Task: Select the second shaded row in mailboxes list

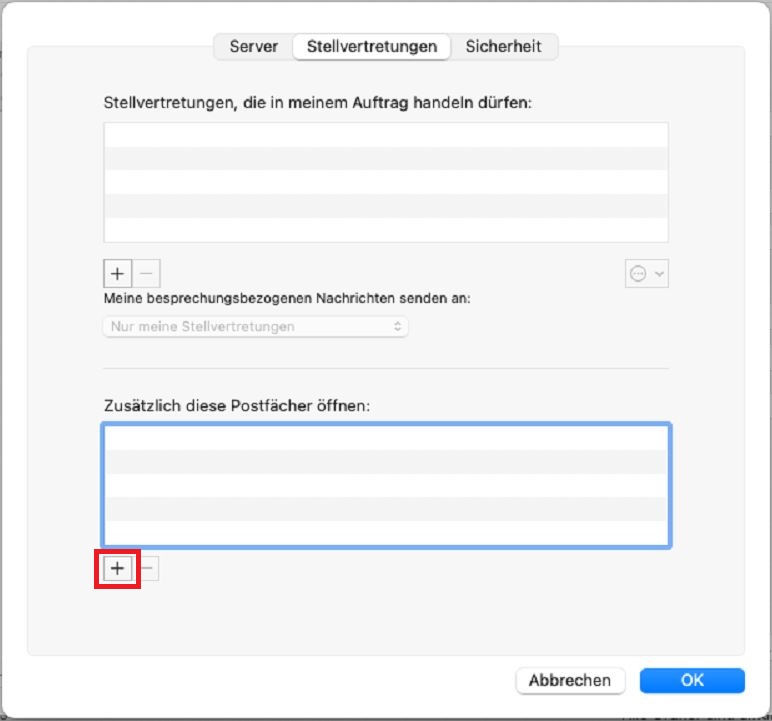Action: pyautogui.click(x=386, y=509)
